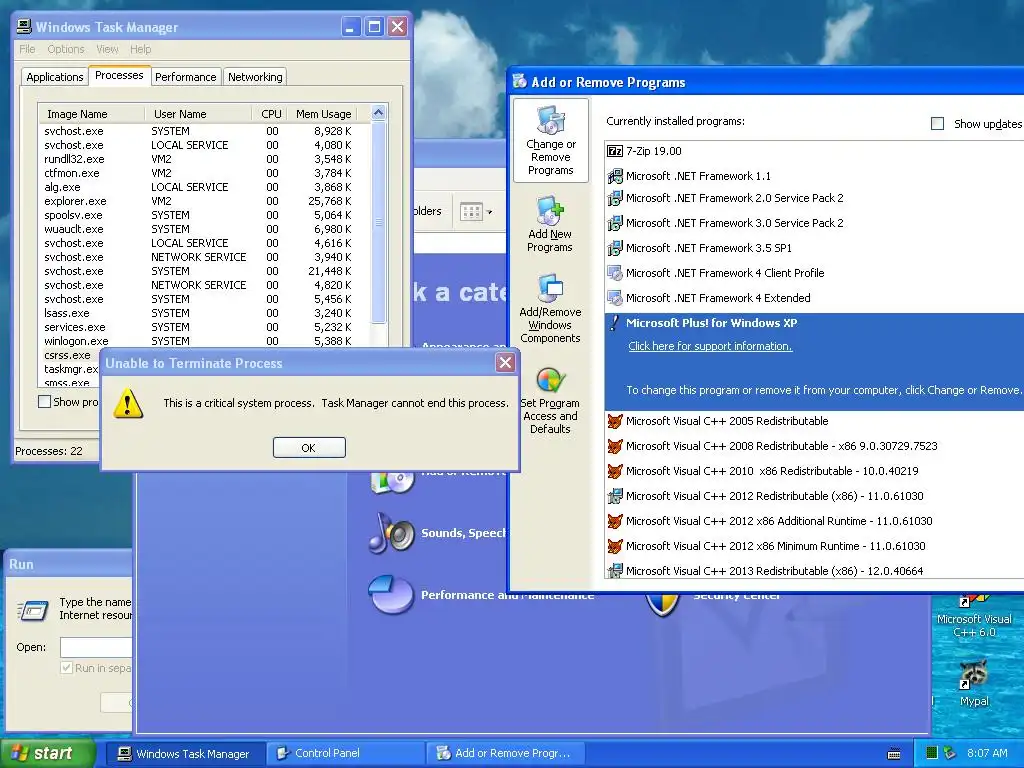The image size is (1024, 768).
Task: Switch to the Networking tab
Action: [x=255, y=77]
